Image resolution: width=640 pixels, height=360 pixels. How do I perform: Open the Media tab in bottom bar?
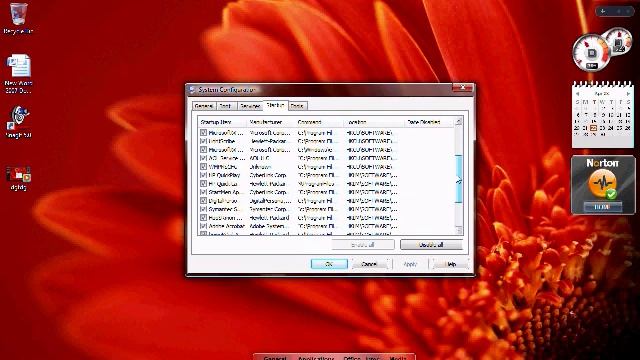398,358
